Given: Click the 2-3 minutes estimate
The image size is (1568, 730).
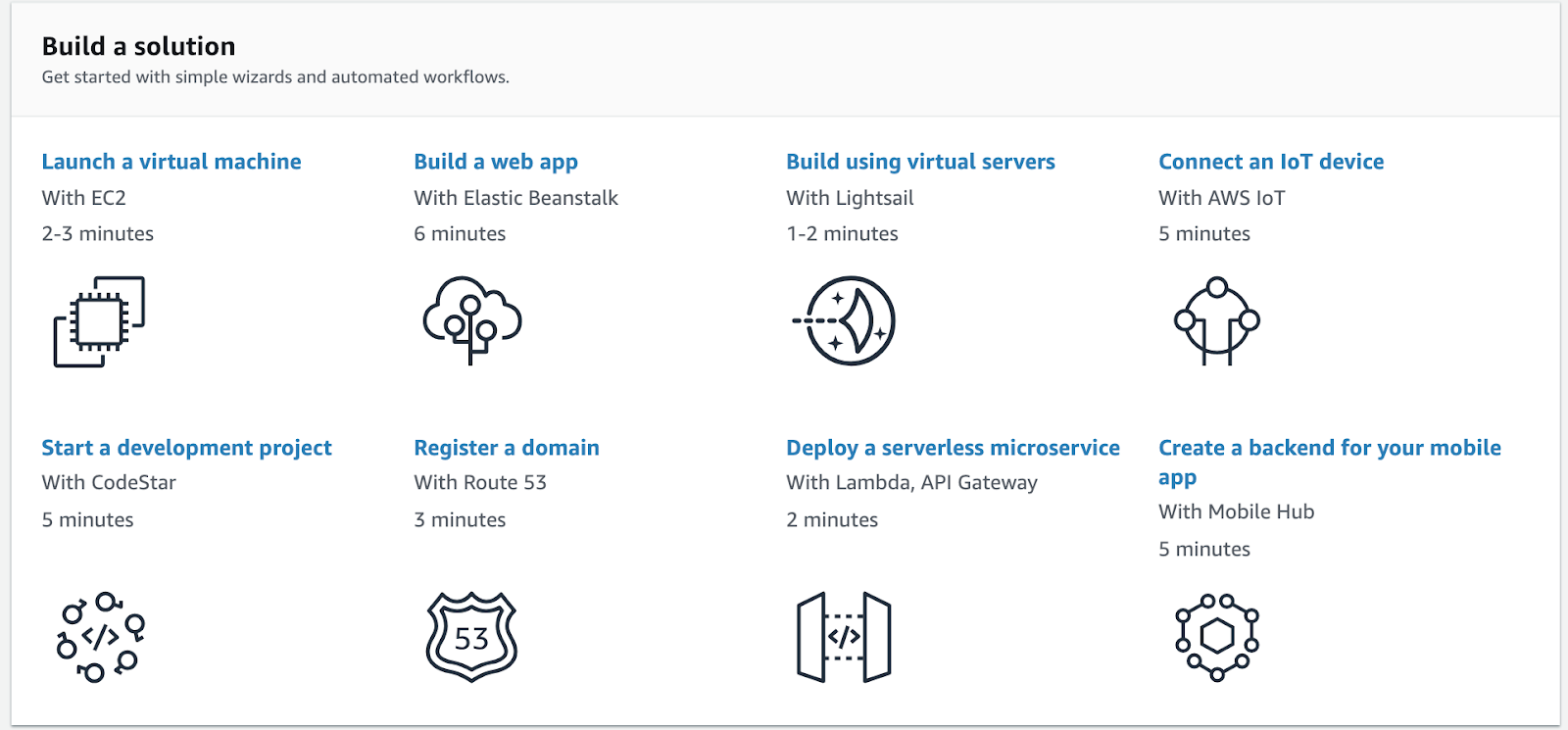Looking at the screenshot, I should point(97,234).
